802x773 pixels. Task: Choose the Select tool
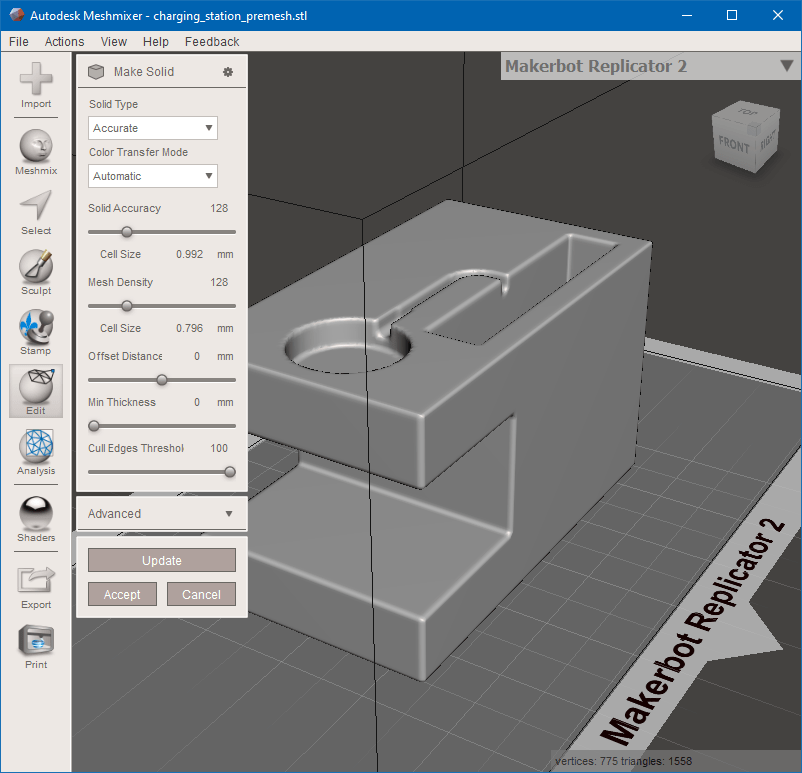tap(36, 207)
